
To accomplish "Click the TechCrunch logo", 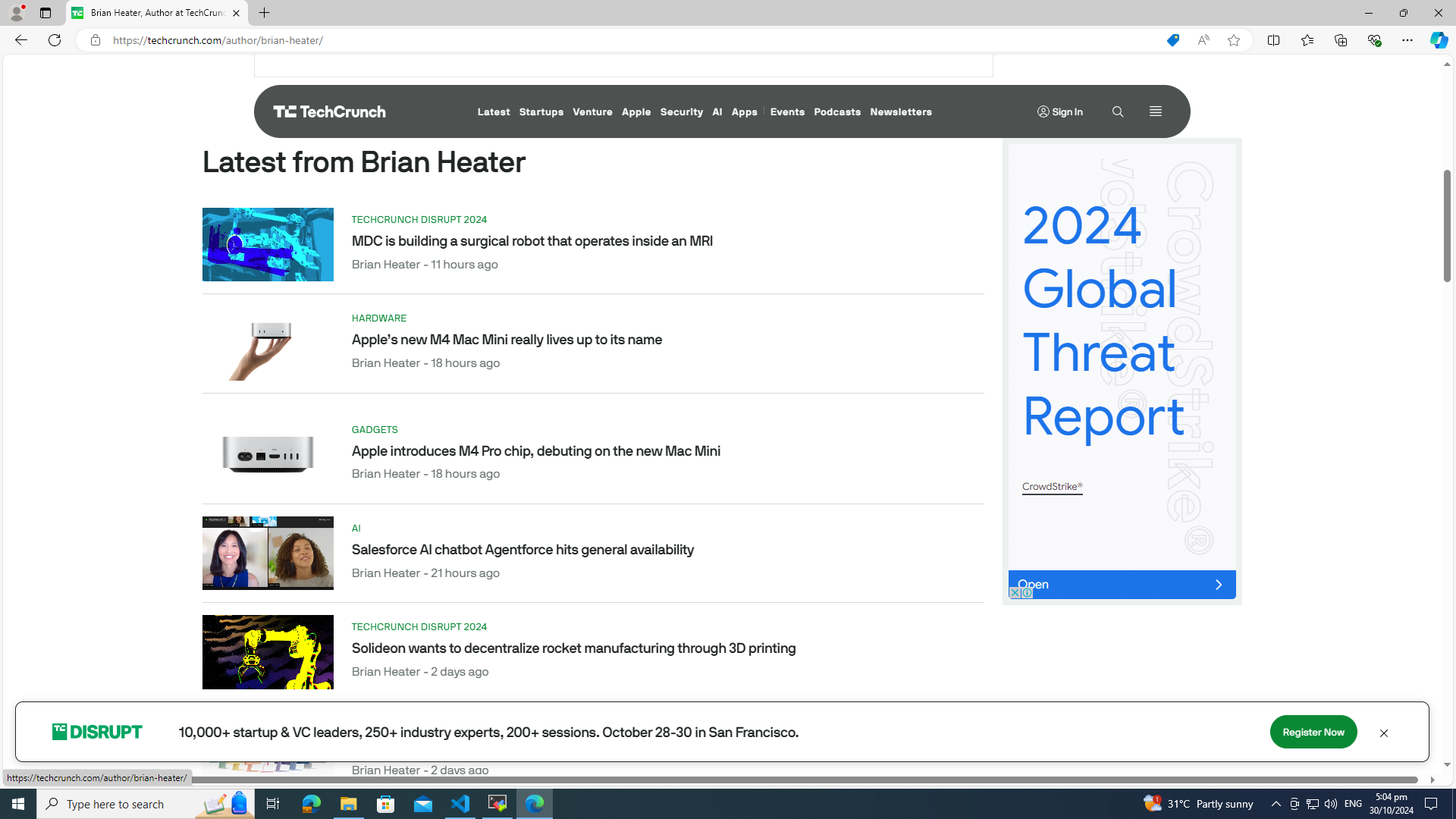I will [329, 111].
